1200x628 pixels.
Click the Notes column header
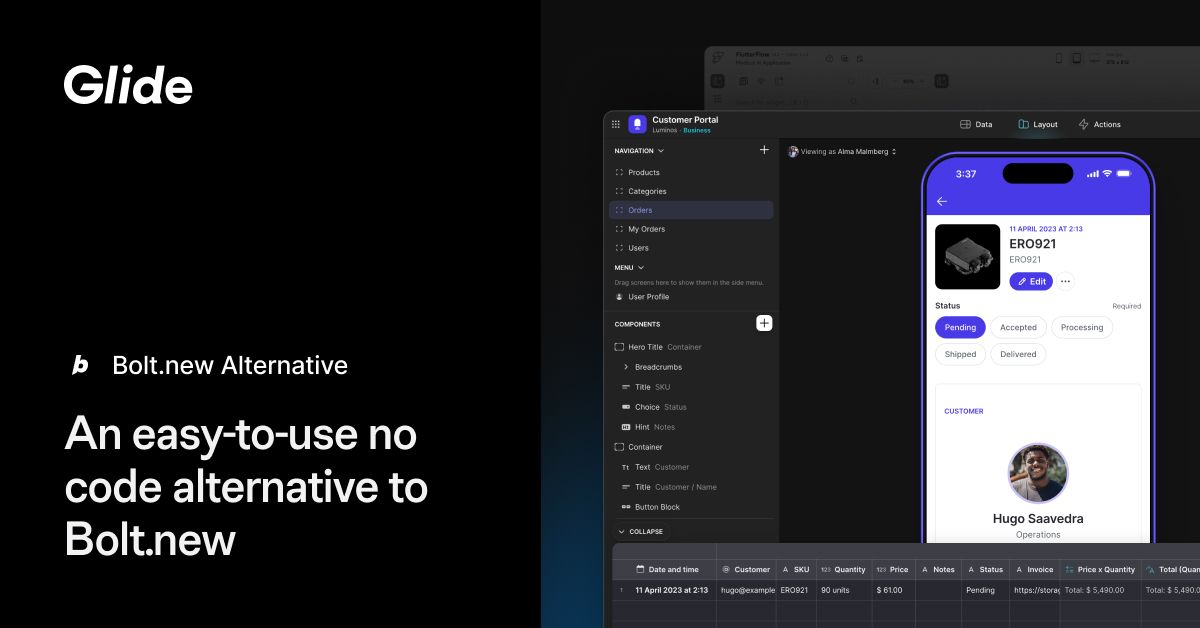coord(938,569)
